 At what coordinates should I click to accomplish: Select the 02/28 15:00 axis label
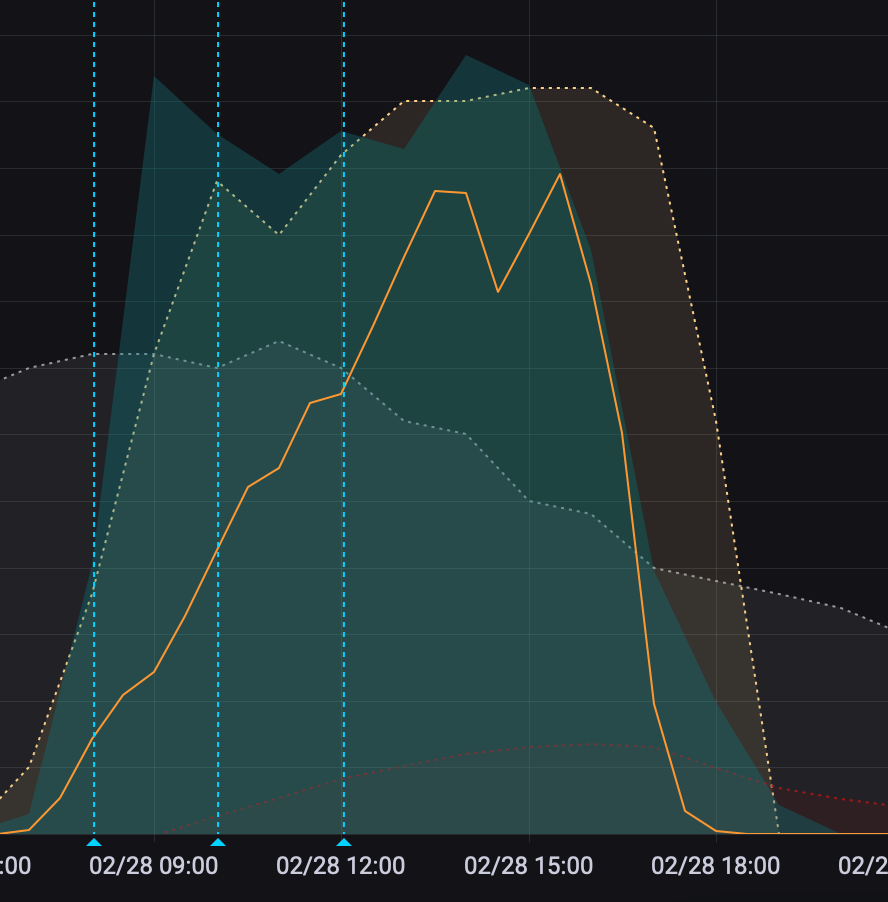(x=529, y=865)
